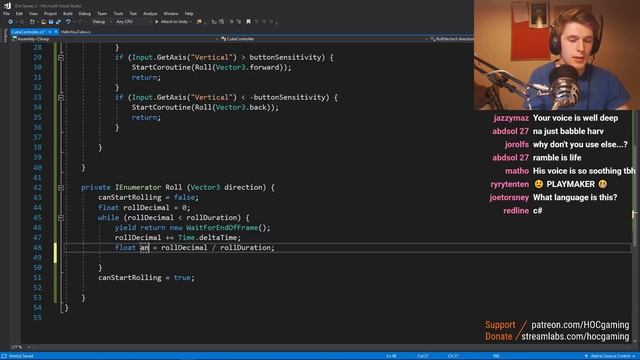Viewport: 640px width, 360px height.
Task: Click the Save toolbar icon
Action: coord(51,22)
